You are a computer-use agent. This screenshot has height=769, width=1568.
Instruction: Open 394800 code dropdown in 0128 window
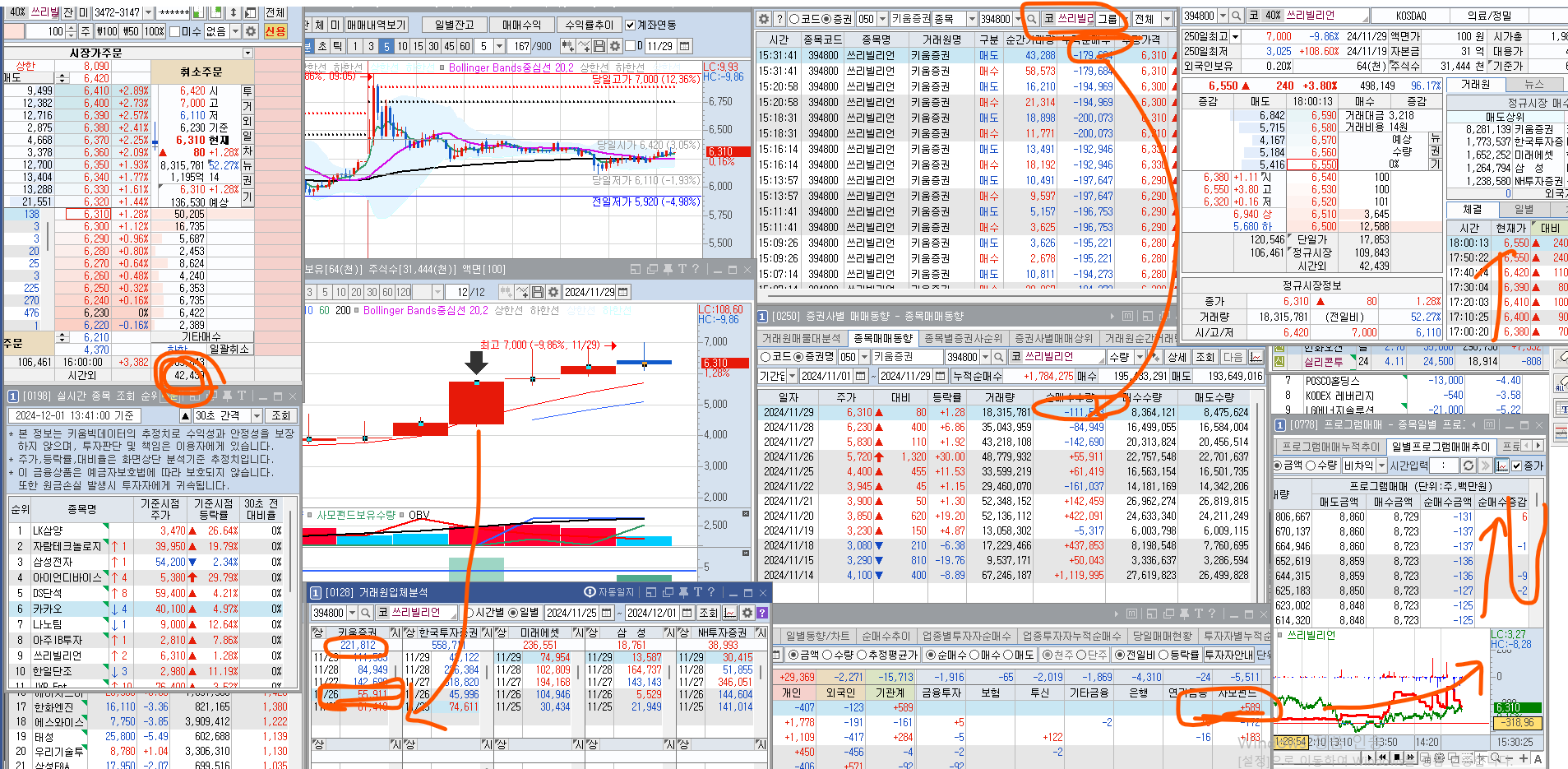pyautogui.click(x=352, y=613)
